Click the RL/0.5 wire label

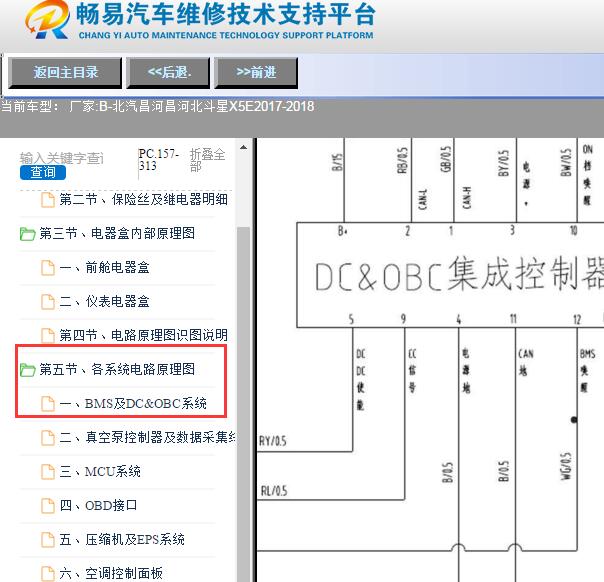pyautogui.click(x=274, y=491)
